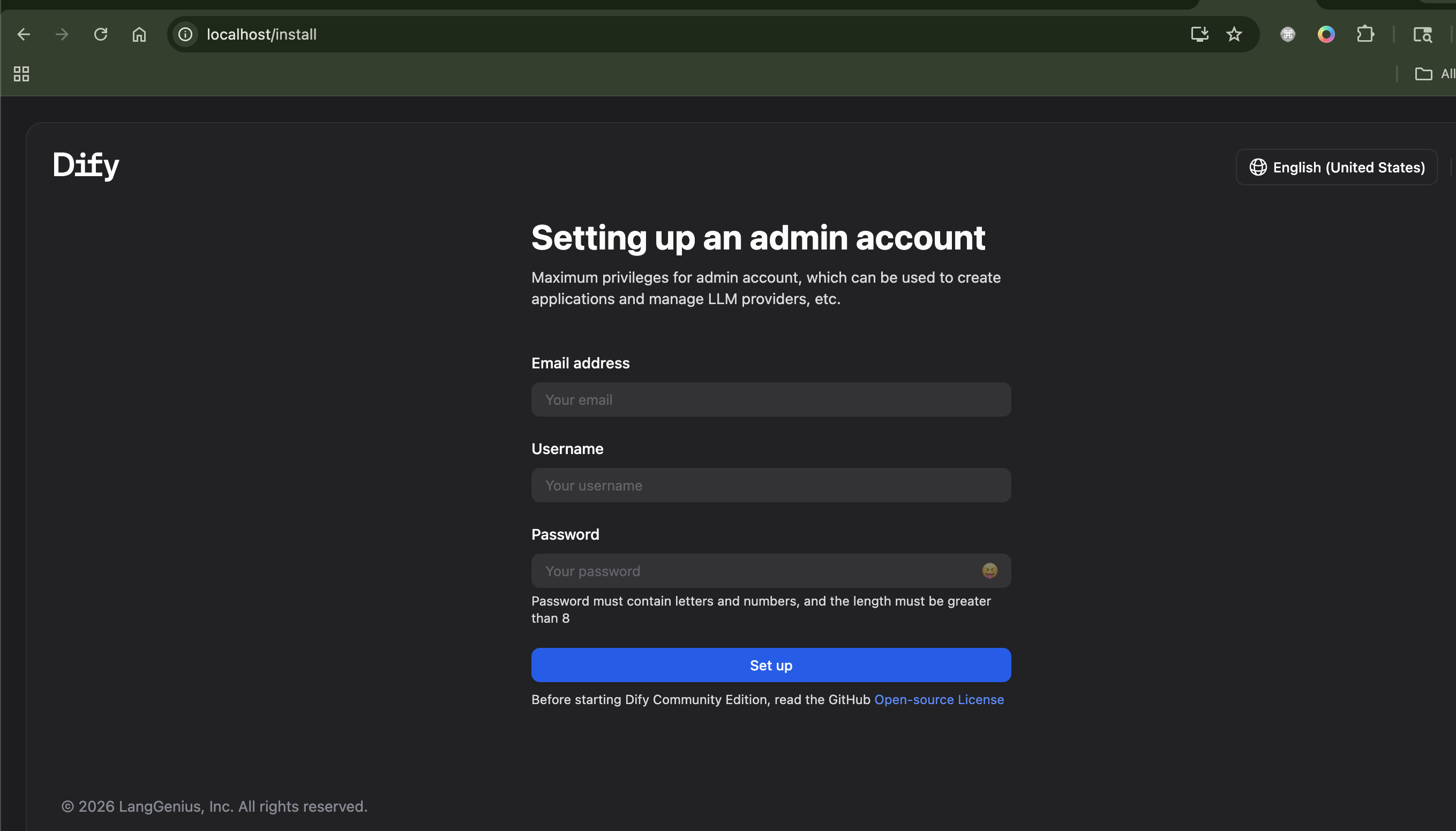Screen dimensions: 1456x831
Task: Open the All Bookmarks folder
Action: click(x=1435, y=74)
